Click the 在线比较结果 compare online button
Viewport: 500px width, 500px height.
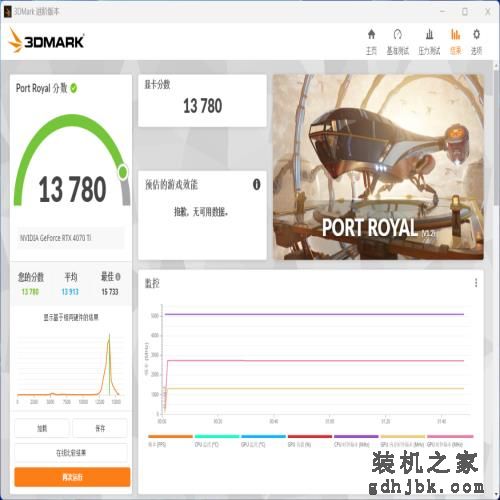(71, 452)
